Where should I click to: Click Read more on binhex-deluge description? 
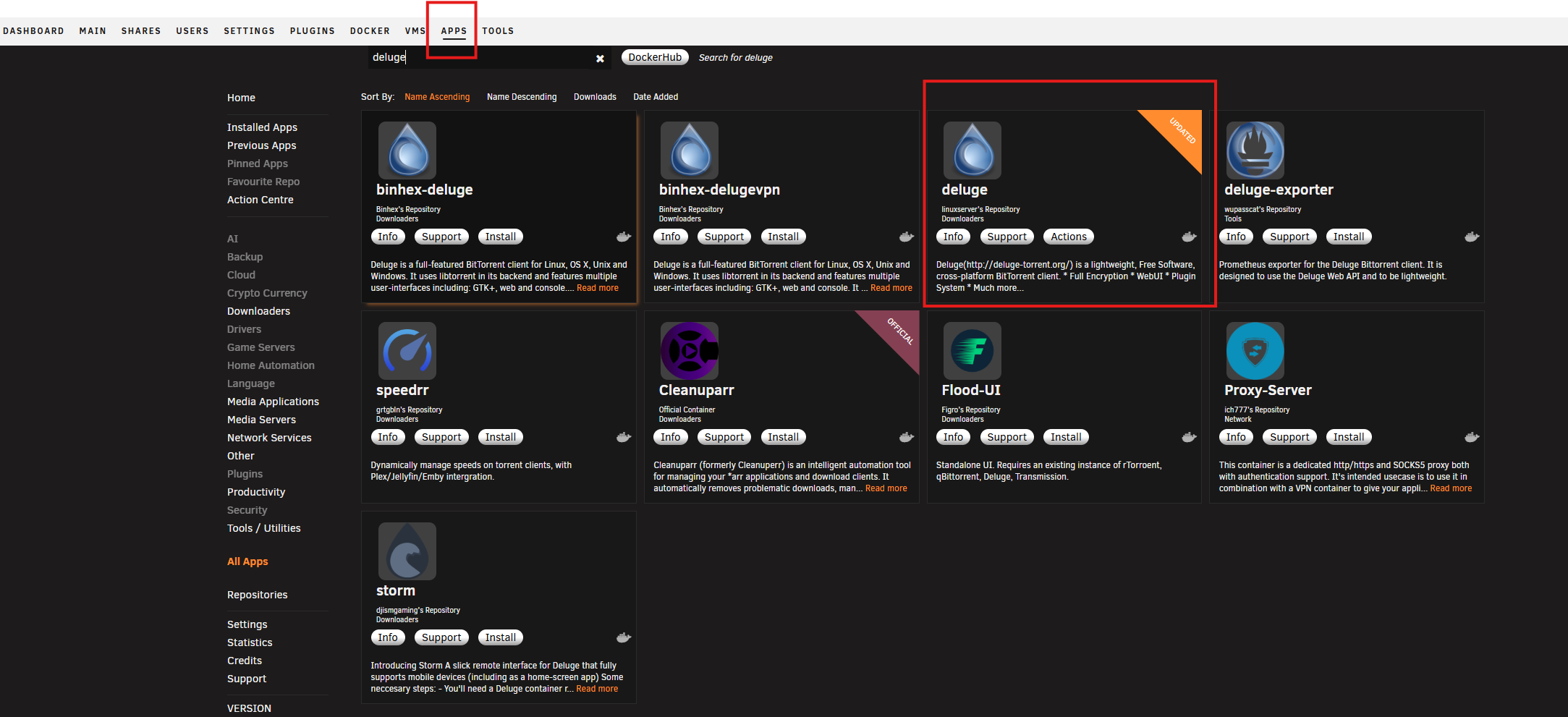598,288
